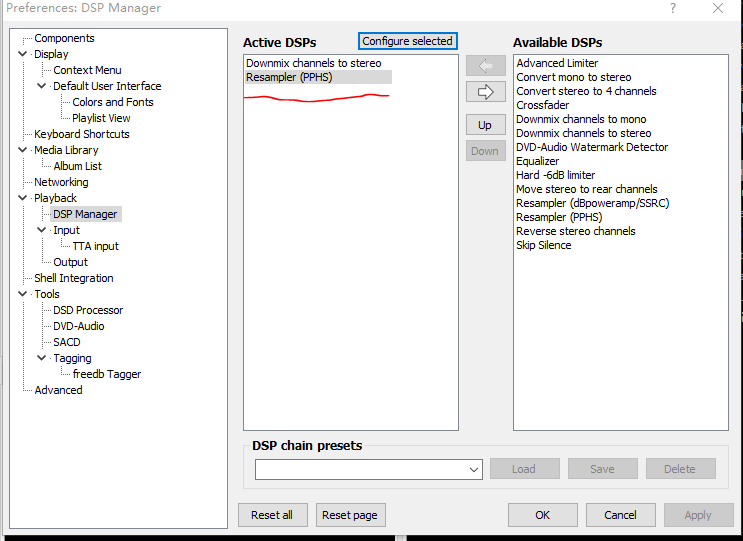Select Resampler (PPHS) in Active DSPs
The width and height of the screenshot is (743, 541).
[289, 77]
